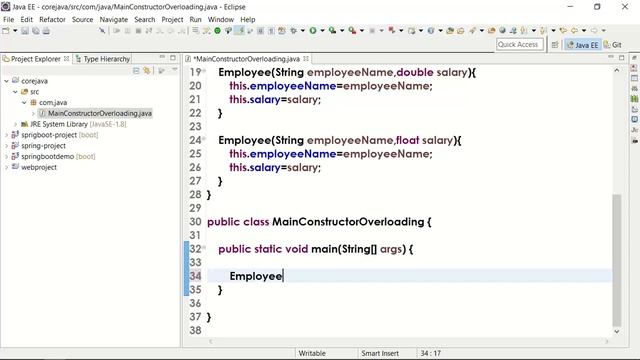The width and height of the screenshot is (640, 360).
Task: Open the Run button dropdown arrow
Action: pos(322,31)
